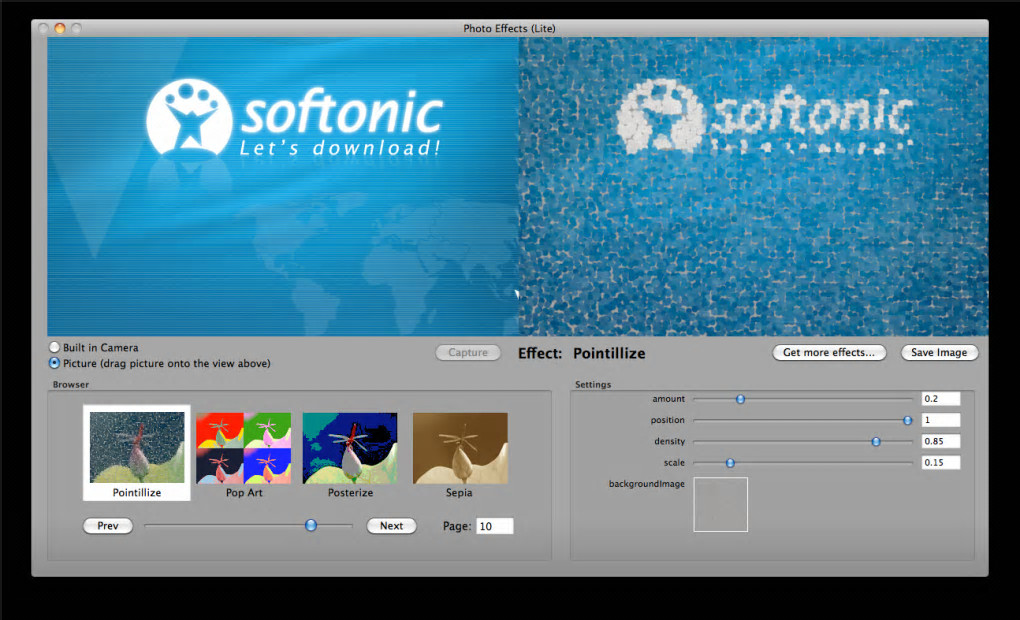
Task: Click the Save Image button
Action: pos(939,353)
